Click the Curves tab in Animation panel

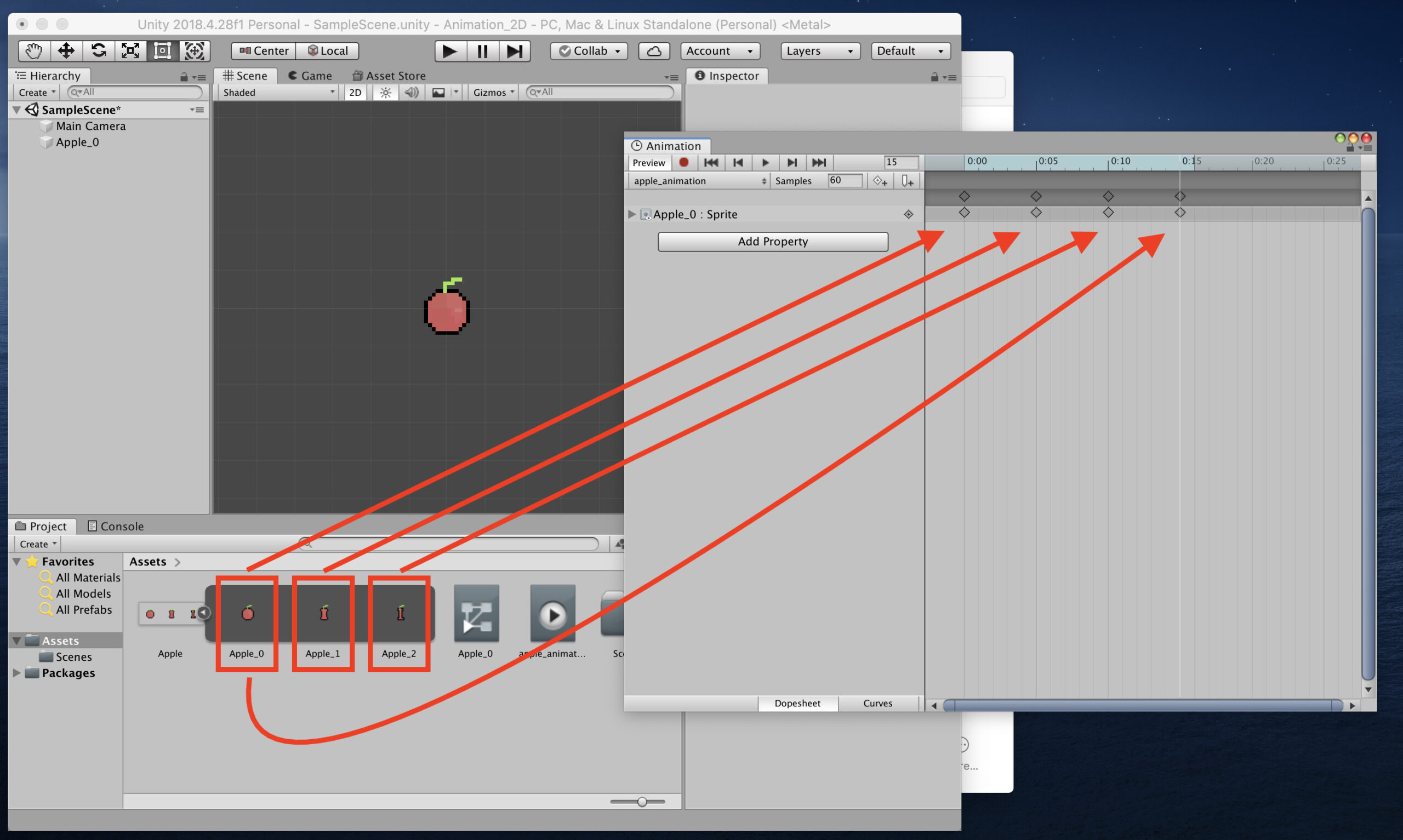click(x=875, y=703)
